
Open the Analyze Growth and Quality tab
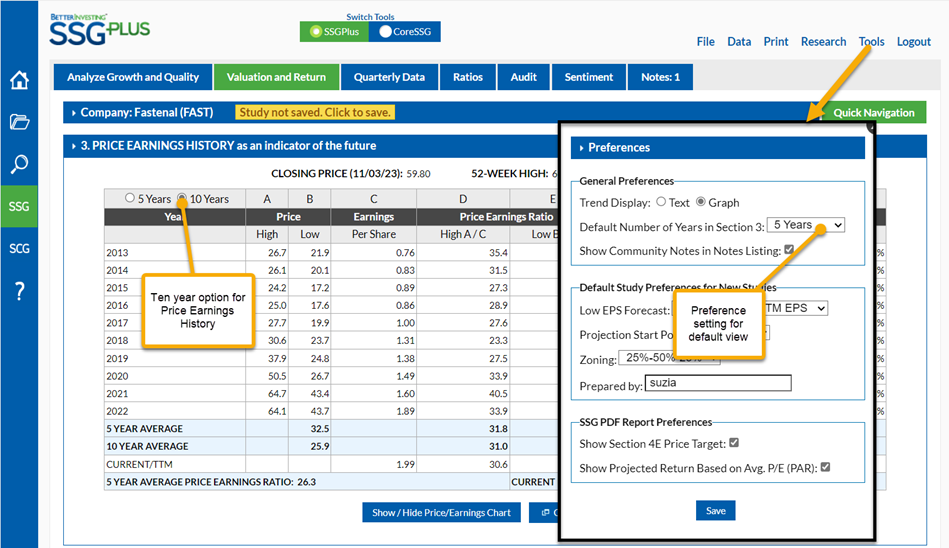(133, 77)
